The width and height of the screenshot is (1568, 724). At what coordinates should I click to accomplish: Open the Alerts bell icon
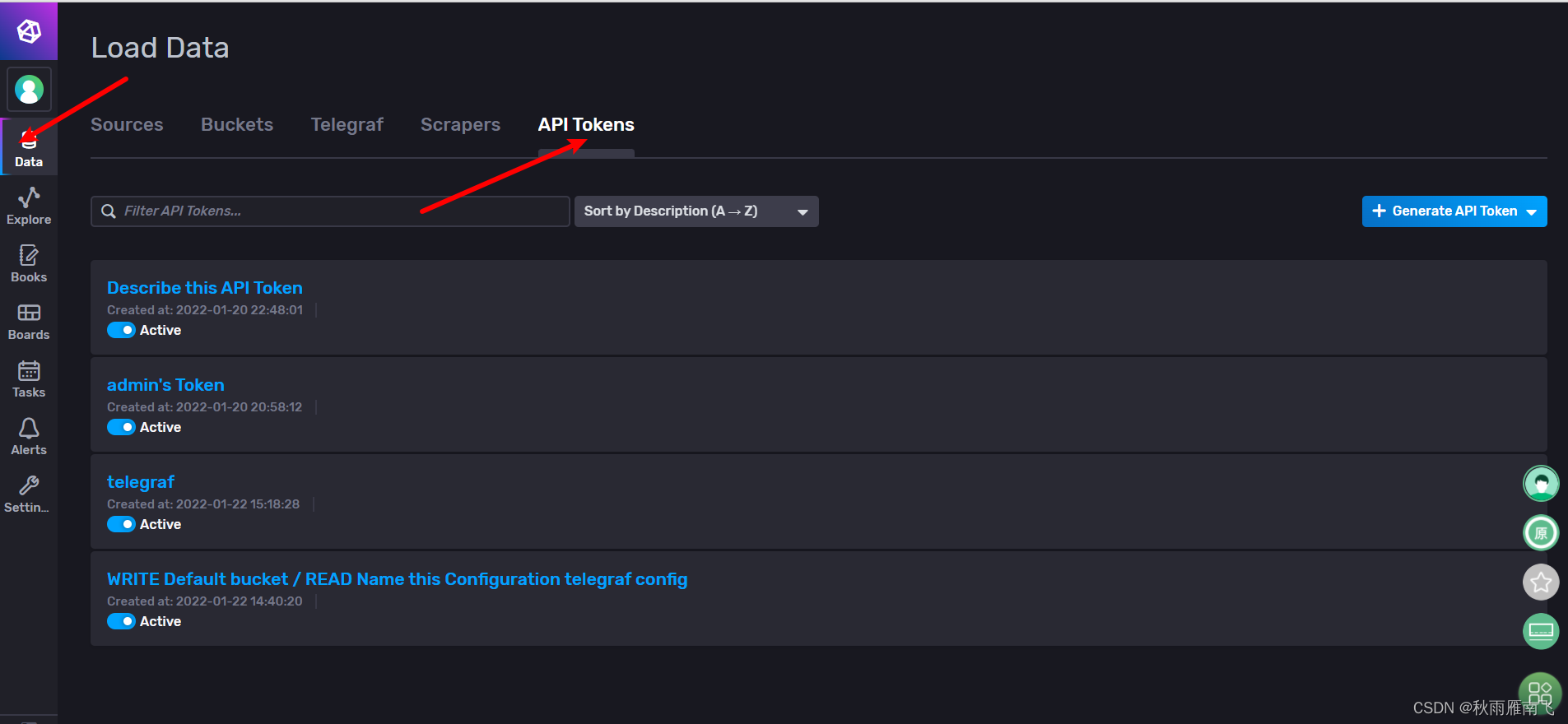pyautogui.click(x=29, y=428)
